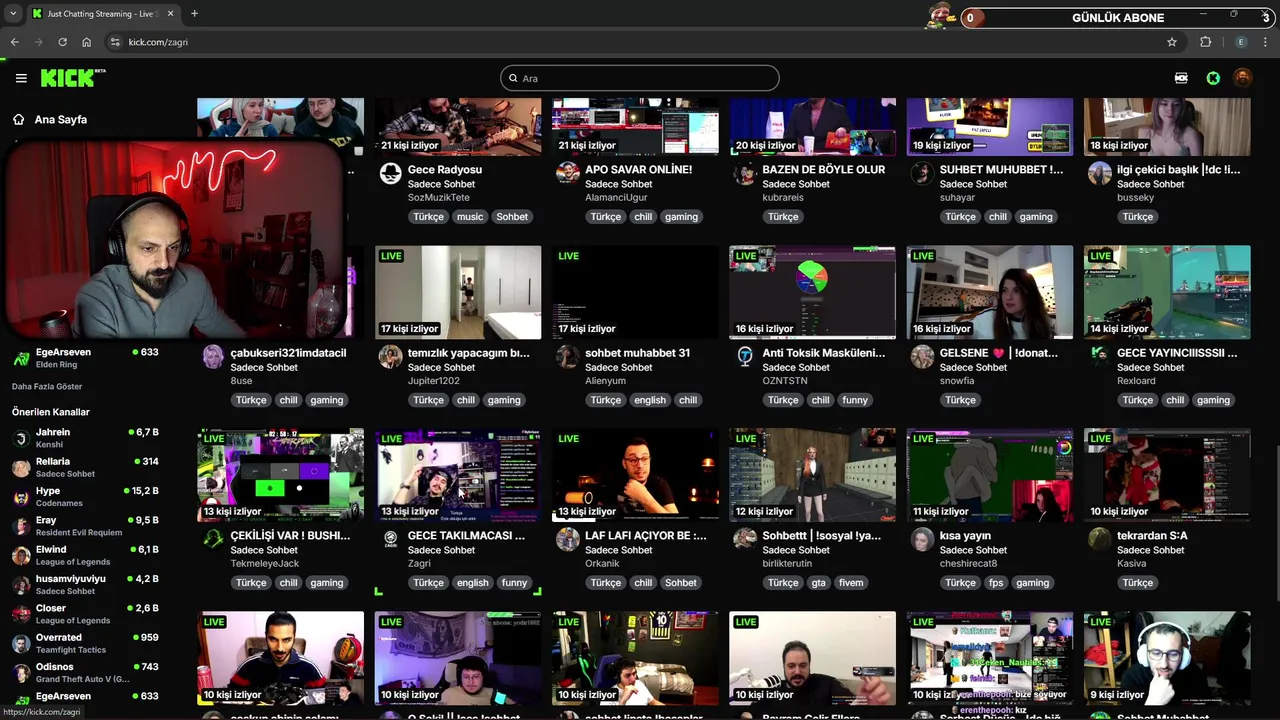1280x720 pixels.
Task: Open the browser profile icon
Action: click(x=1241, y=42)
